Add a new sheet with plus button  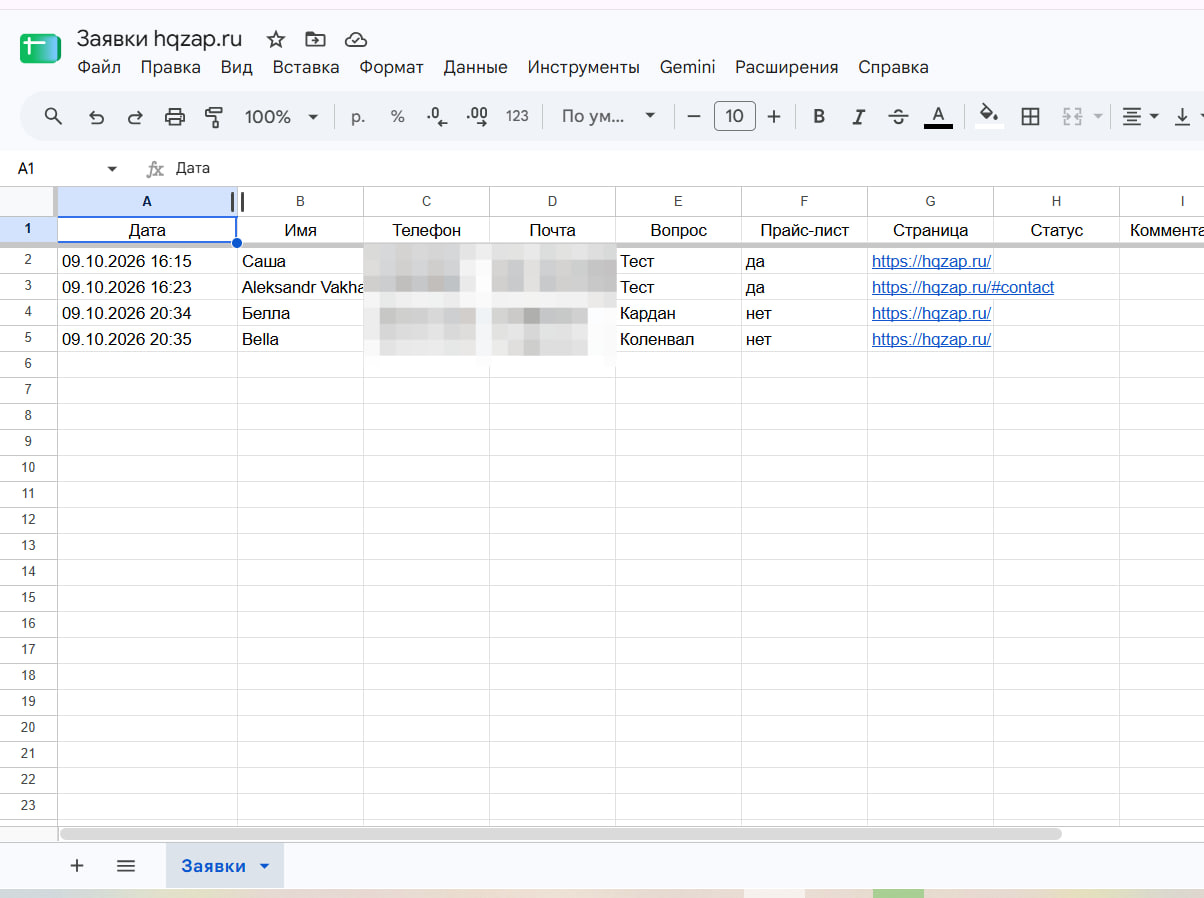pos(77,866)
